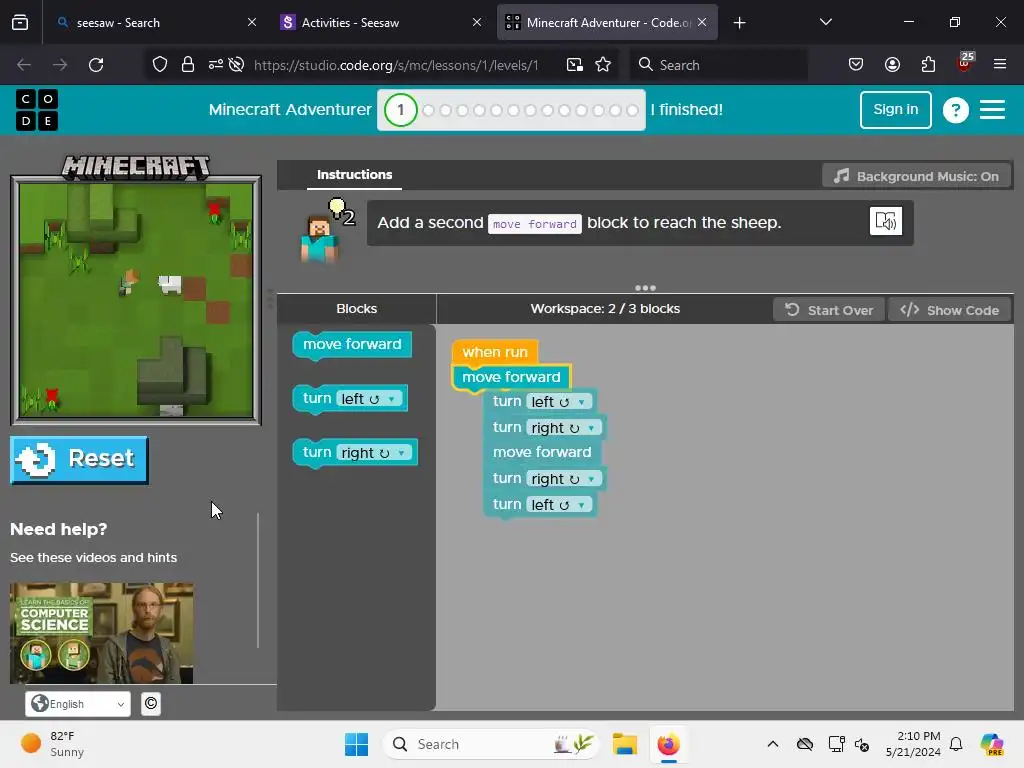This screenshot has height=768, width=1024.
Task: Click the page permissions icon in address bar
Action: pyautogui.click(x=216, y=65)
